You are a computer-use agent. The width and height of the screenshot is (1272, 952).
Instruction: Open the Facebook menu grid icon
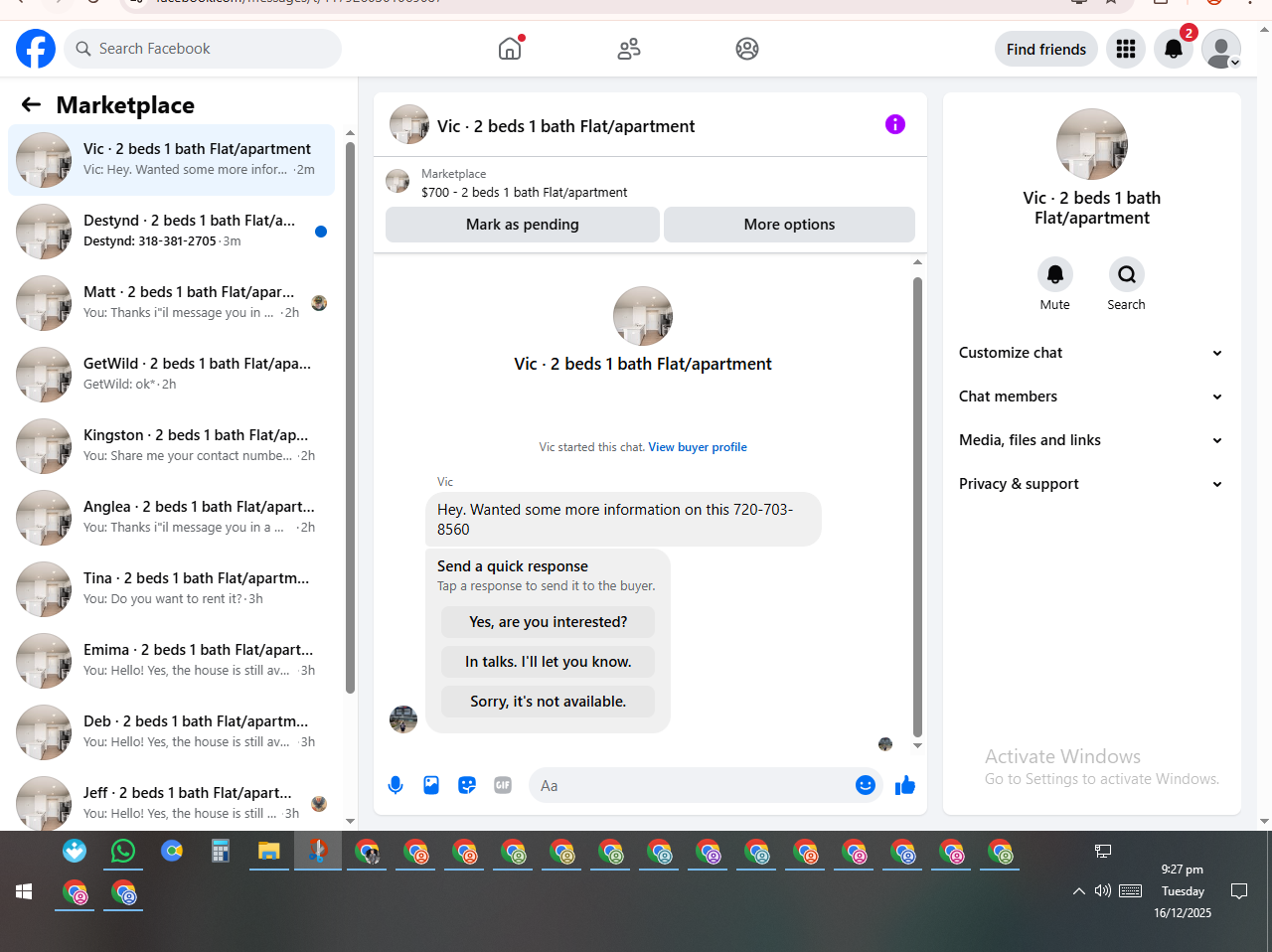click(1126, 49)
